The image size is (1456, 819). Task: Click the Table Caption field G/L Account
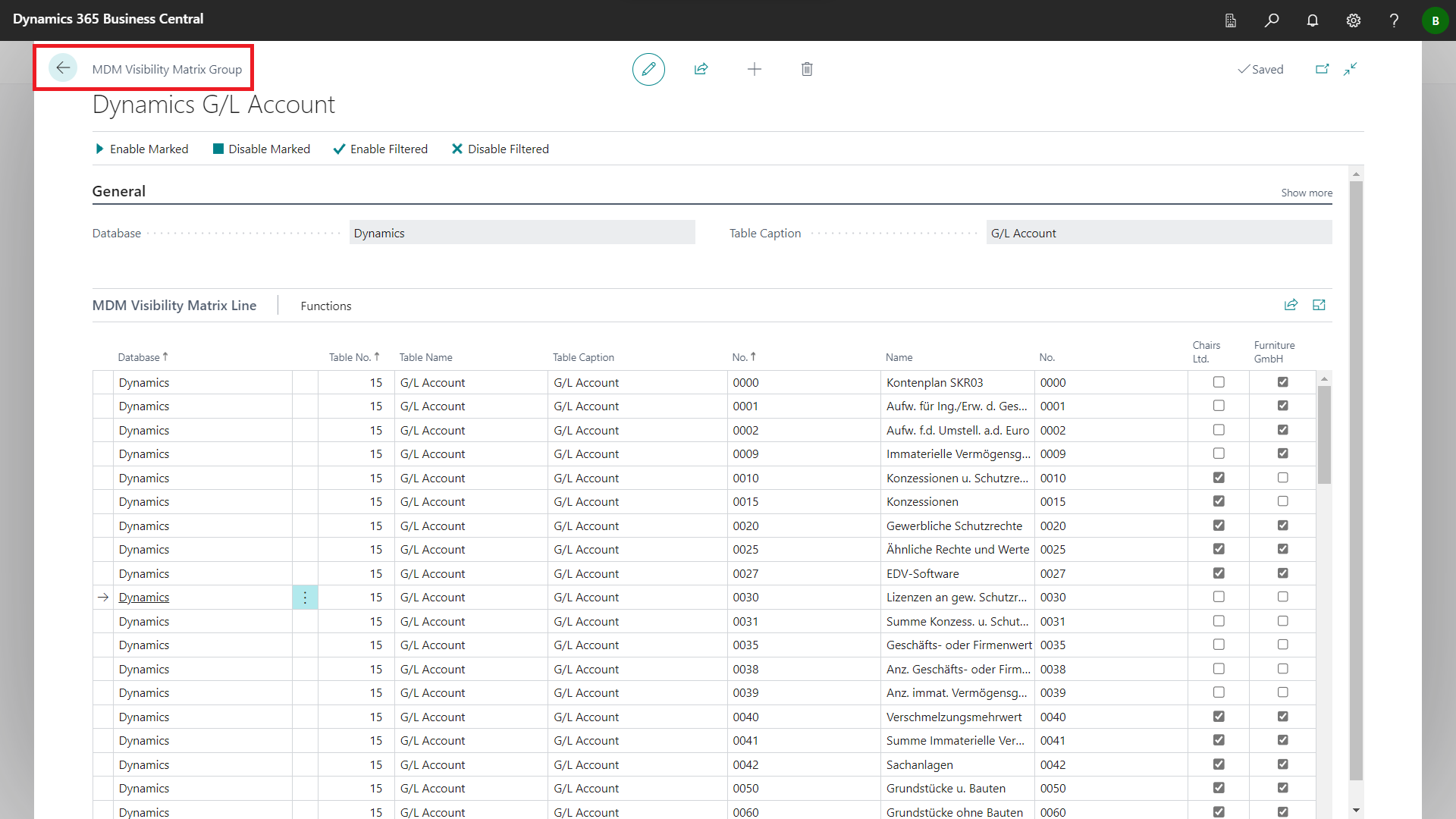tap(1159, 233)
